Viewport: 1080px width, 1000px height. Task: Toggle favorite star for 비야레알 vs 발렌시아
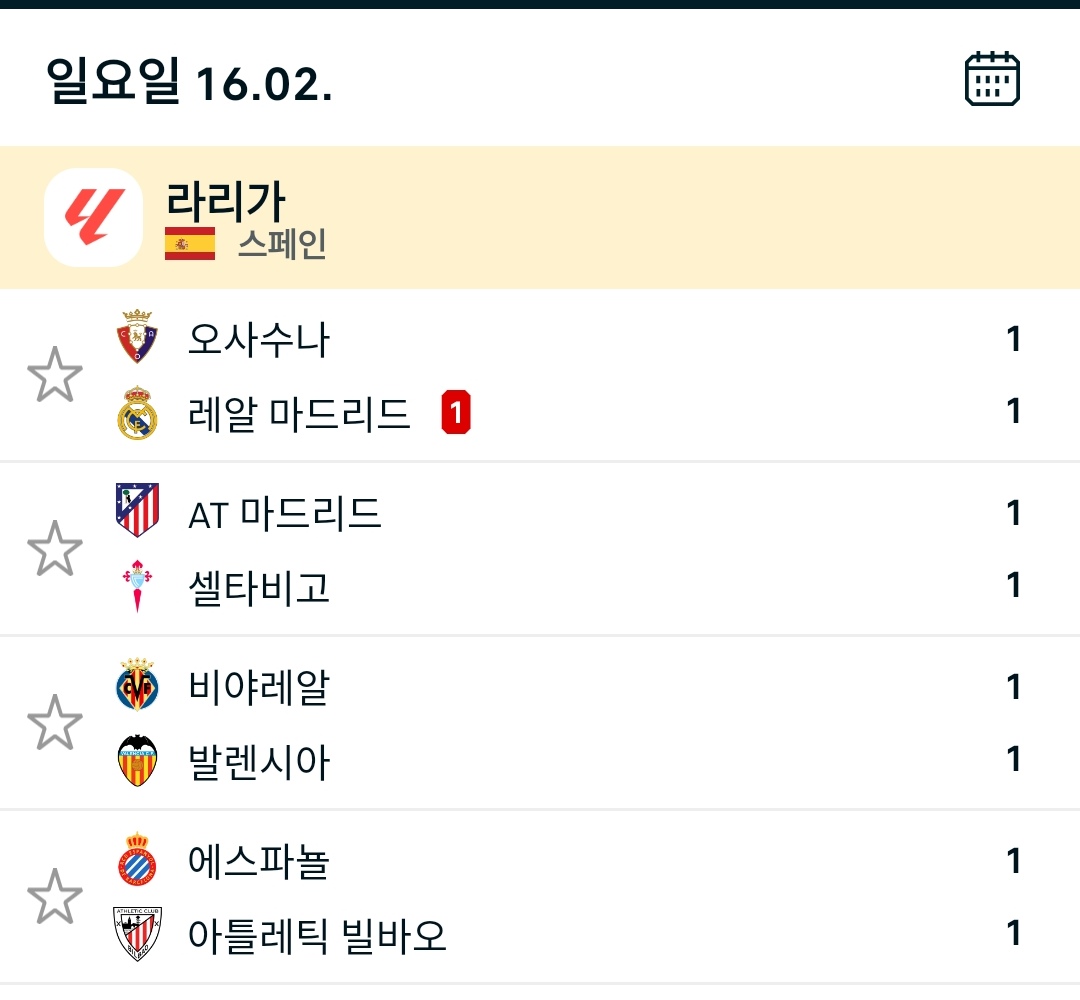pos(54,722)
